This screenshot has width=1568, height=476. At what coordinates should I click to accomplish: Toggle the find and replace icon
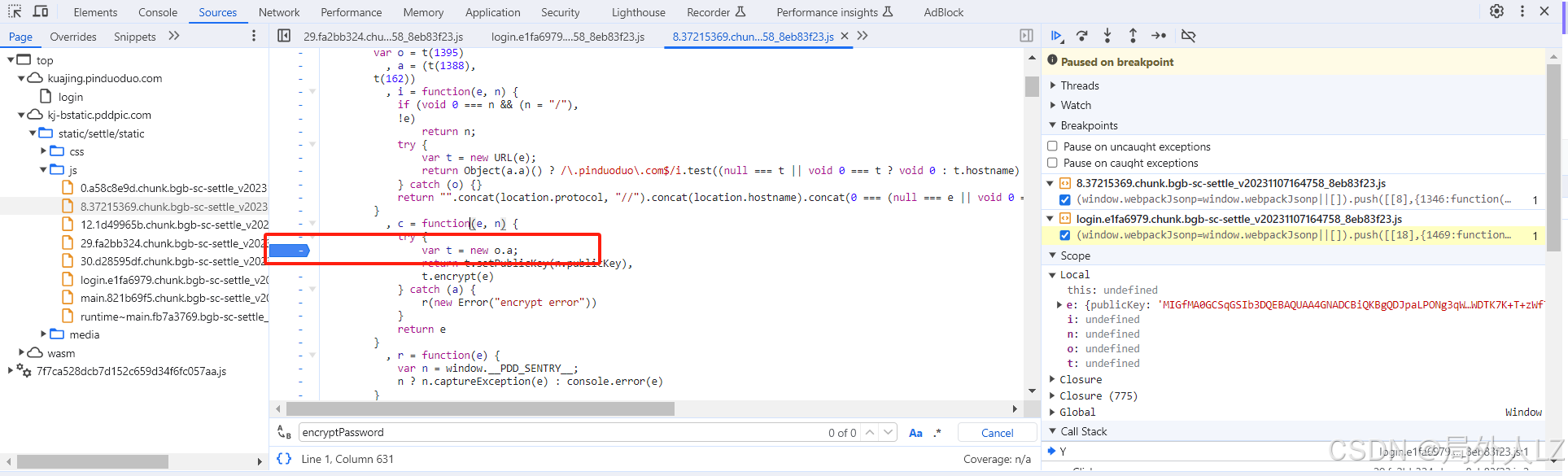click(284, 432)
